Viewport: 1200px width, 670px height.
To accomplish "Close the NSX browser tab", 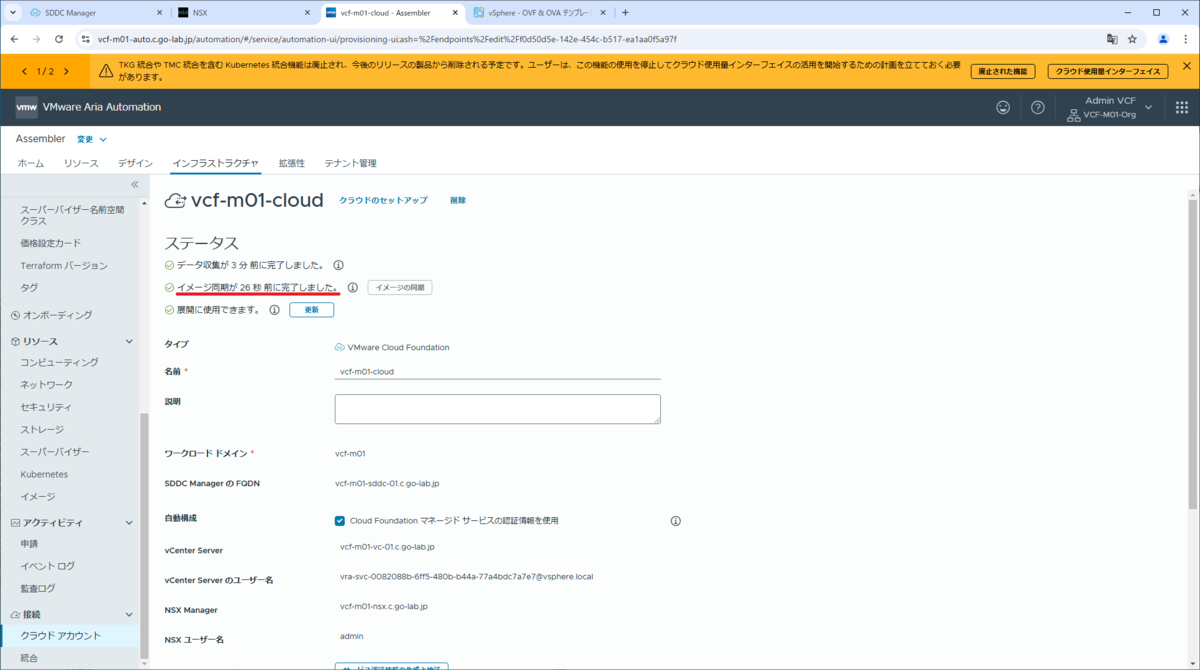I will coord(306,13).
